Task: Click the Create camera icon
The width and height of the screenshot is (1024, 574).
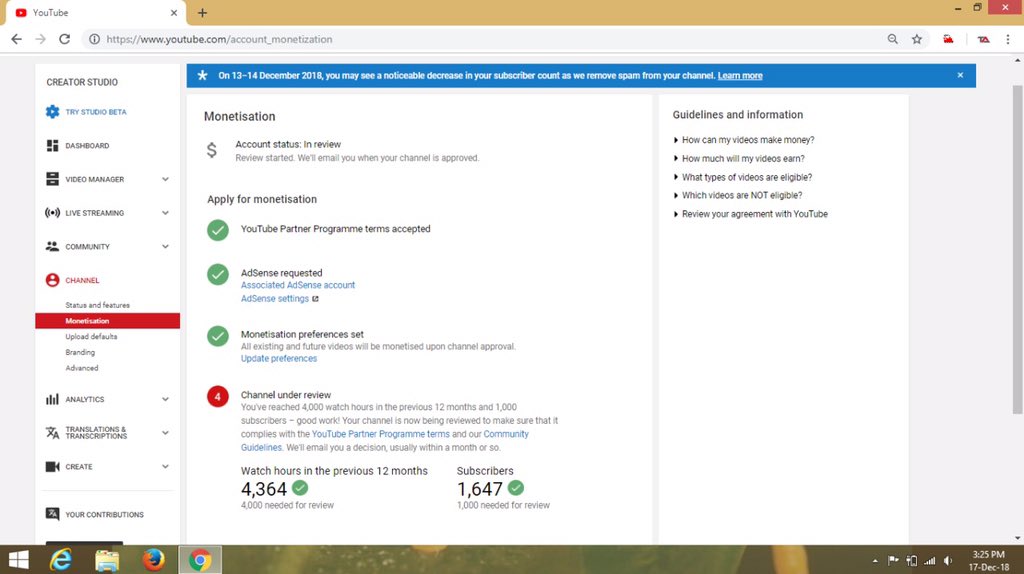Action: 52,466
